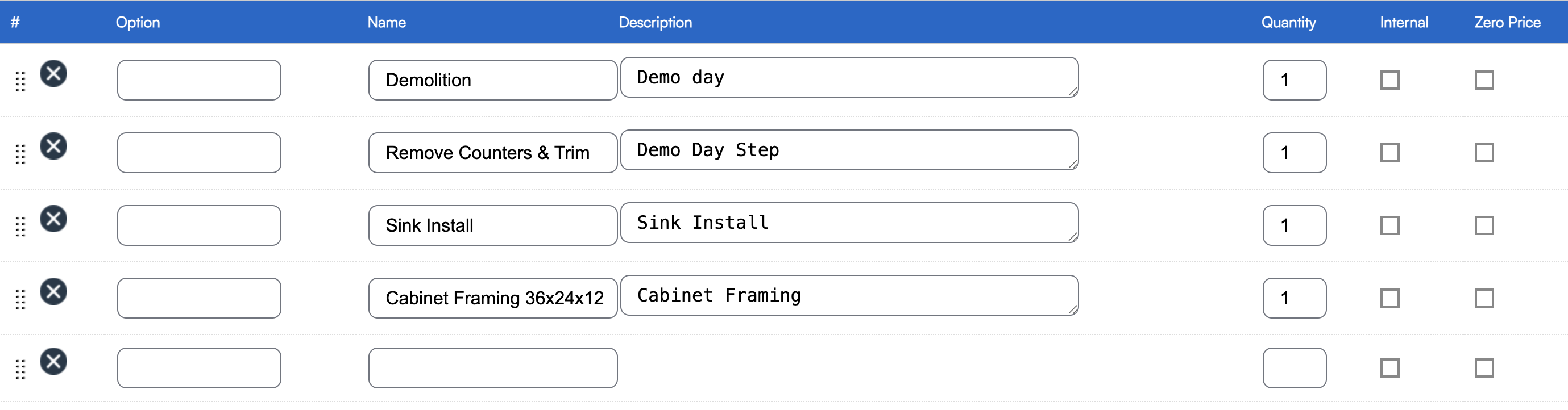Delete the Remove Counters & Trim row
This screenshot has width=1568, height=410.
[x=53, y=146]
